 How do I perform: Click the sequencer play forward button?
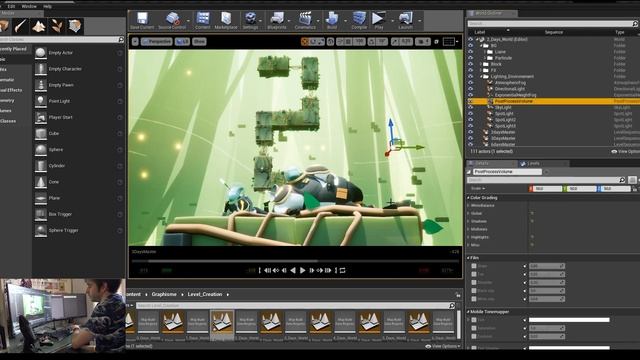(x=302, y=270)
